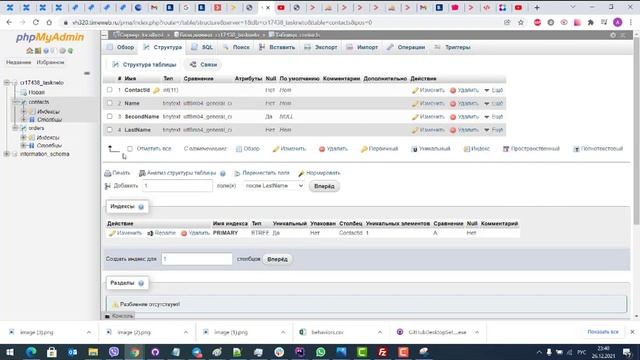The height and width of the screenshot is (360, 640).
Task: Open the Triggers tab
Action: [452, 47]
